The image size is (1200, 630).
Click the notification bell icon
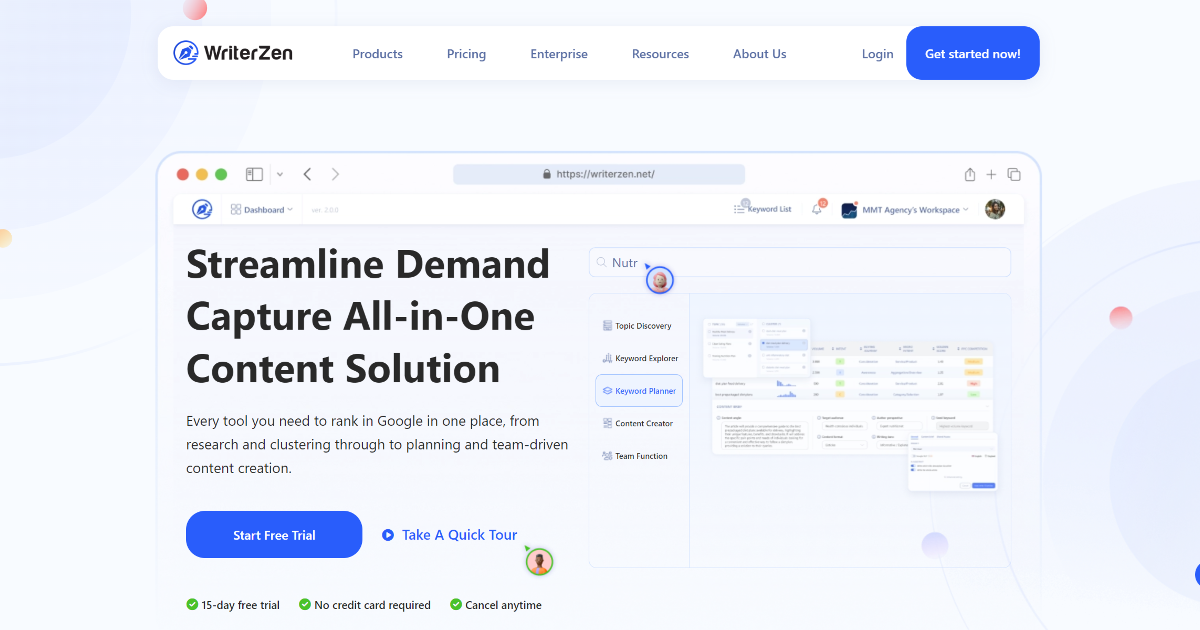817,209
